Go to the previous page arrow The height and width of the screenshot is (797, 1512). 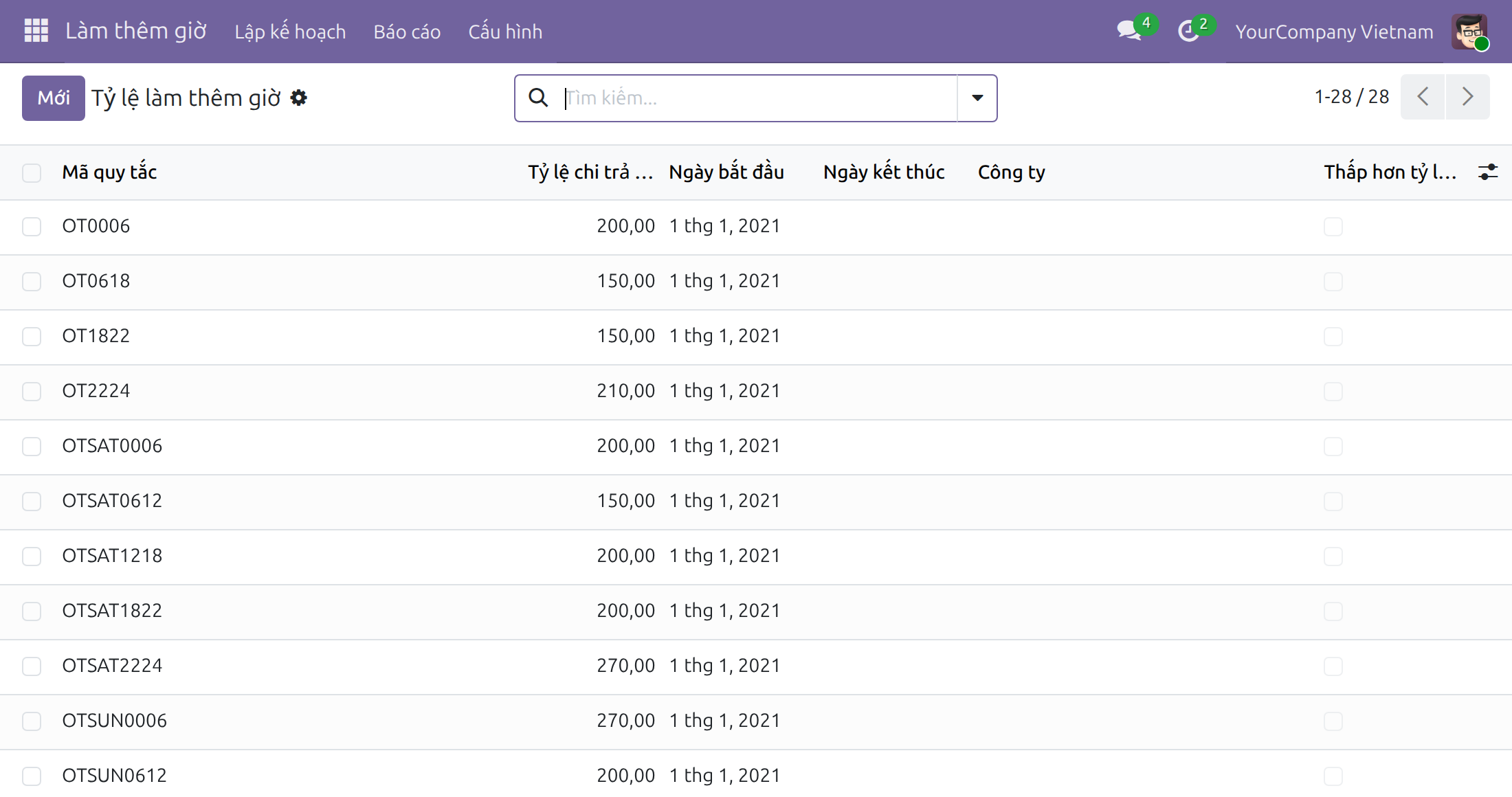[x=1423, y=97]
